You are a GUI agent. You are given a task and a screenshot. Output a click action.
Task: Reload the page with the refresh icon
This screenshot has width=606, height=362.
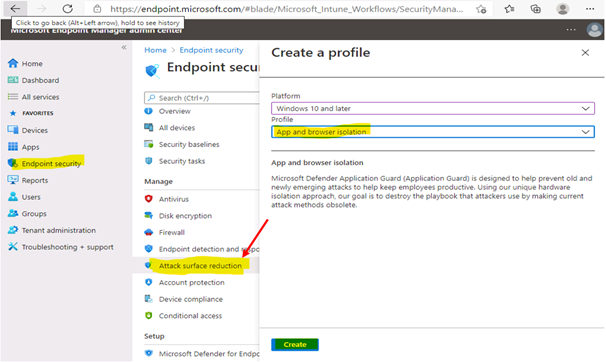[x=68, y=8]
